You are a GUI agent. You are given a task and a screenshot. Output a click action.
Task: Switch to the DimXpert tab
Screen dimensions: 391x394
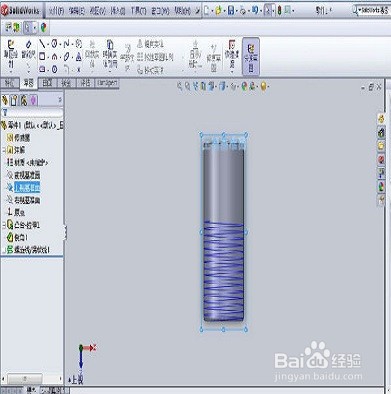tap(107, 83)
